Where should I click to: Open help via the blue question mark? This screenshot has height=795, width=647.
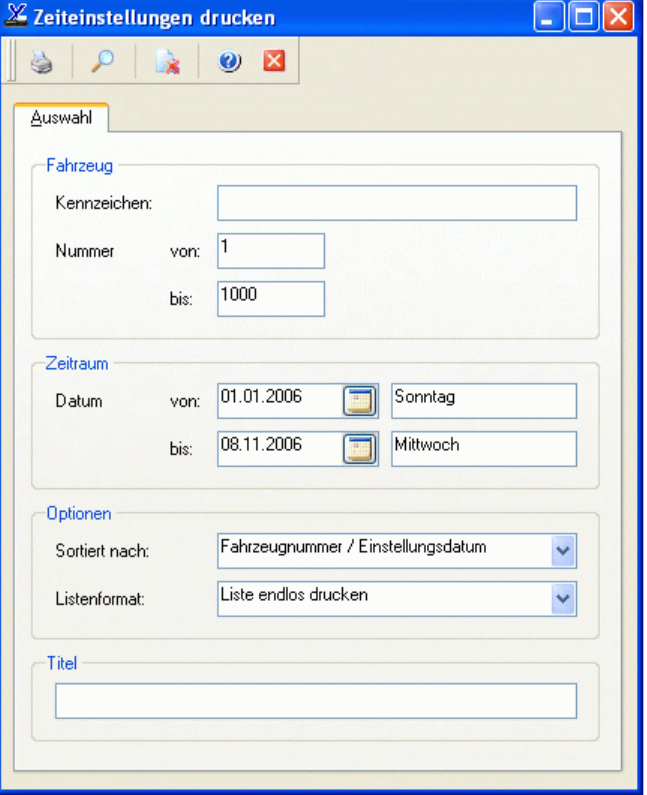coord(229,63)
